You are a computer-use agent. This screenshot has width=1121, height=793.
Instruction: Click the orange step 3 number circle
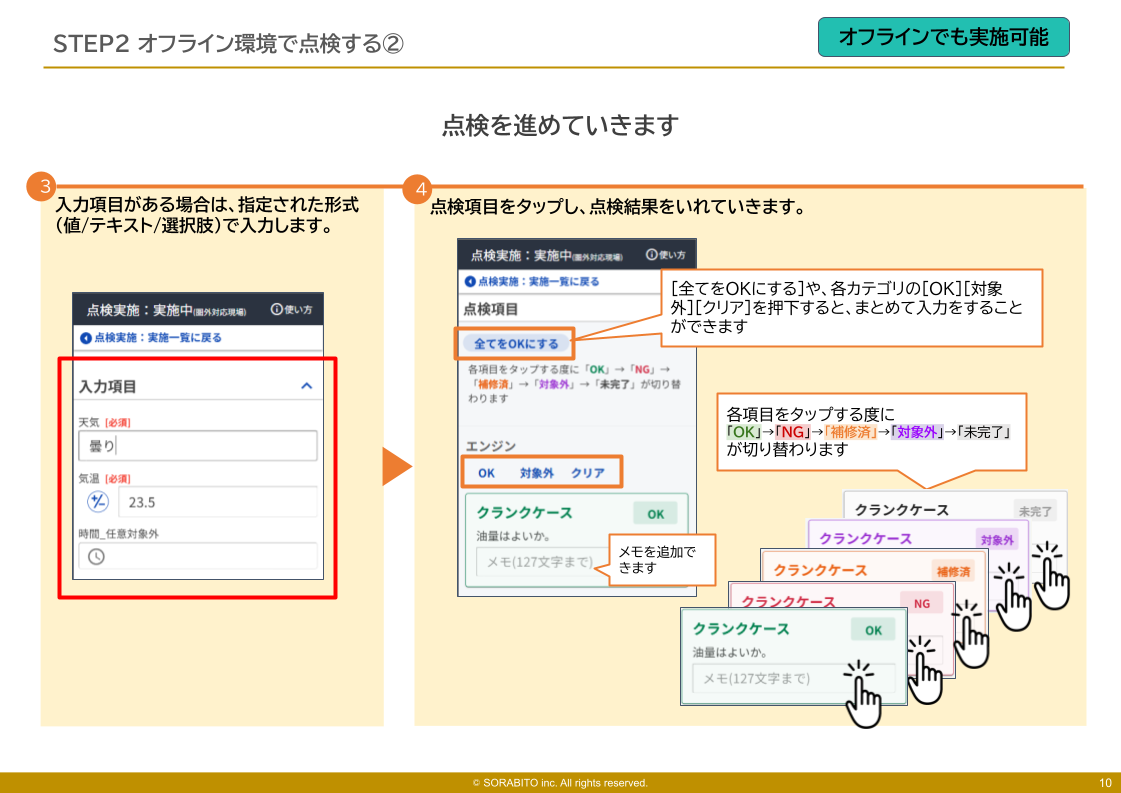41,187
